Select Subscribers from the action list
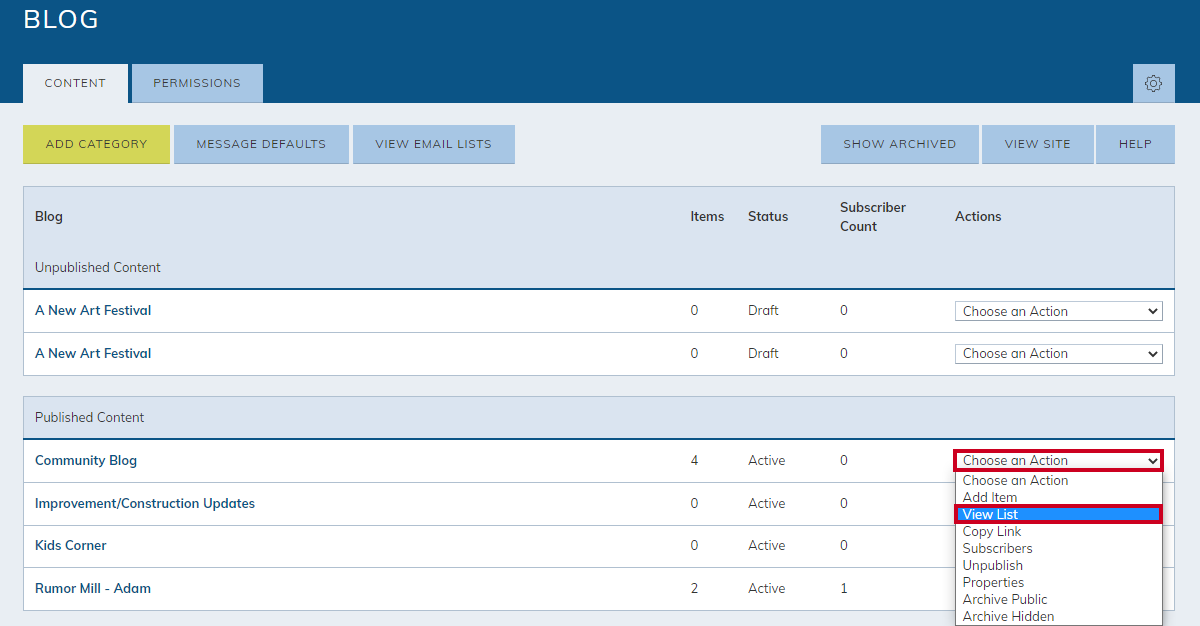This screenshot has height=626, width=1200. click(x=1059, y=548)
